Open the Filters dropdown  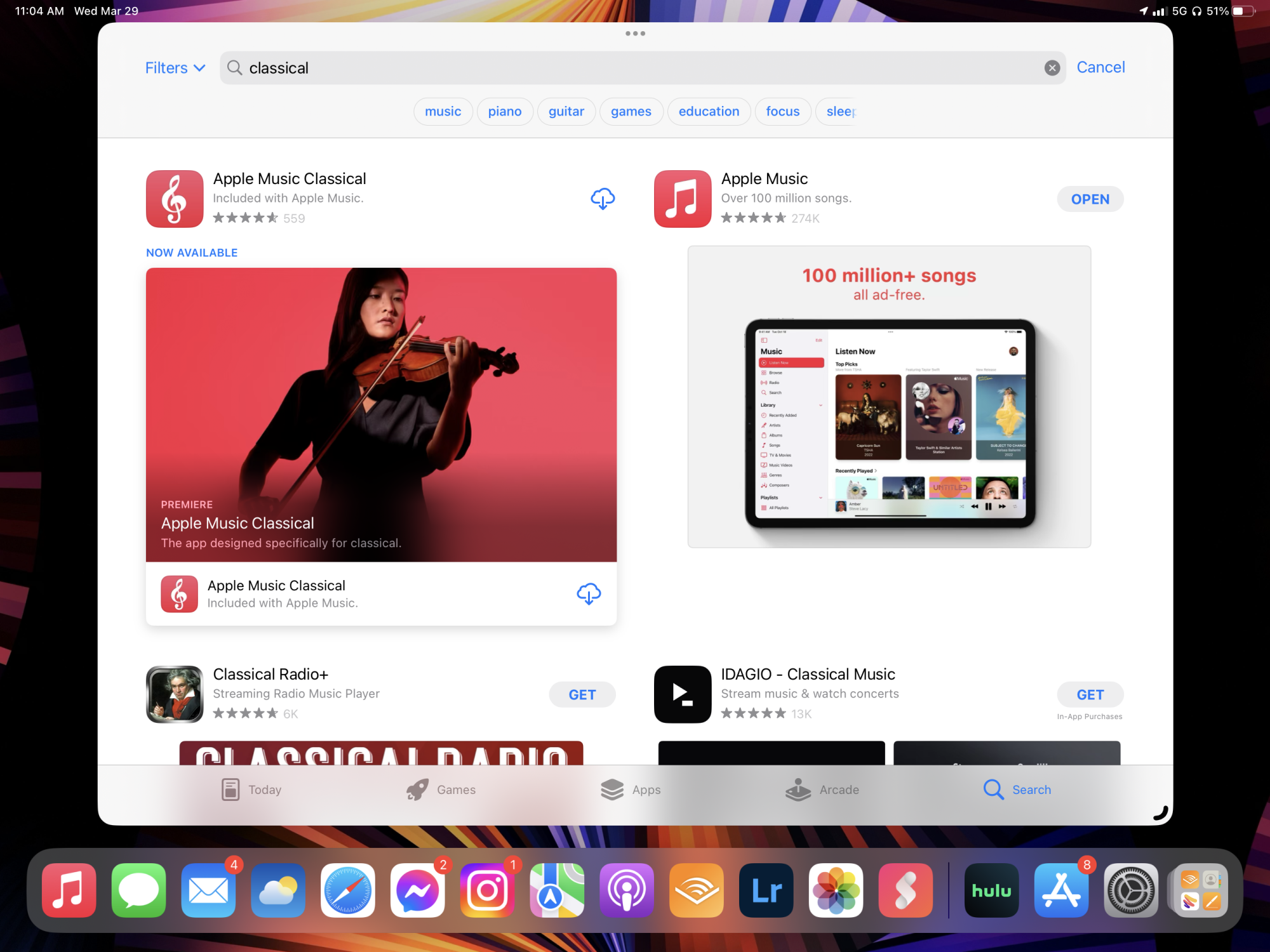(x=175, y=68)
